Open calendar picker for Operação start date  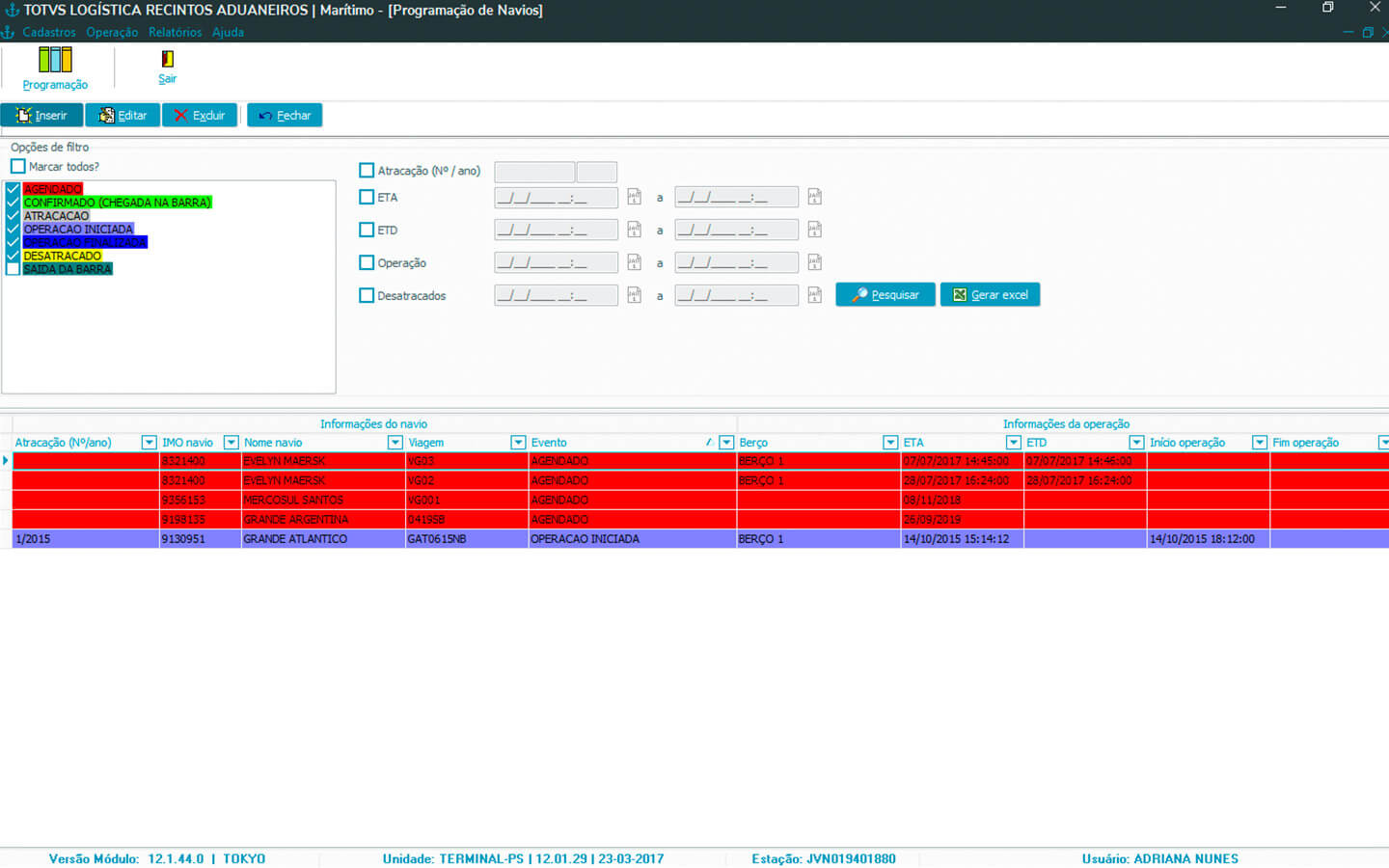point(634,263)
